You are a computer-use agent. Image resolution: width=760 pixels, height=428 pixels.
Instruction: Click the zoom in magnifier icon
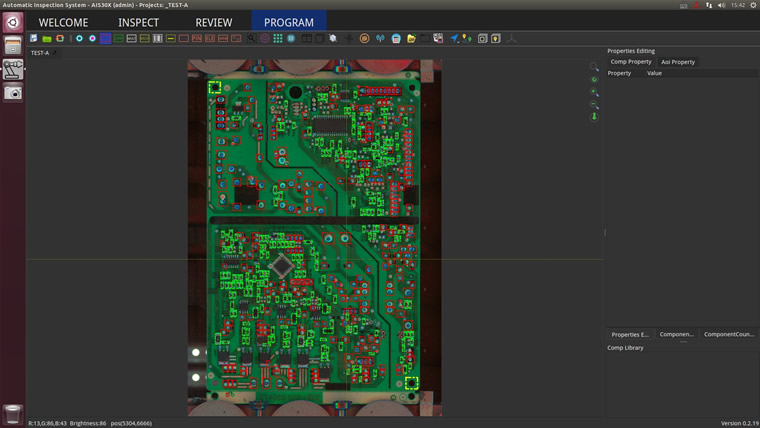click(594, 92)
